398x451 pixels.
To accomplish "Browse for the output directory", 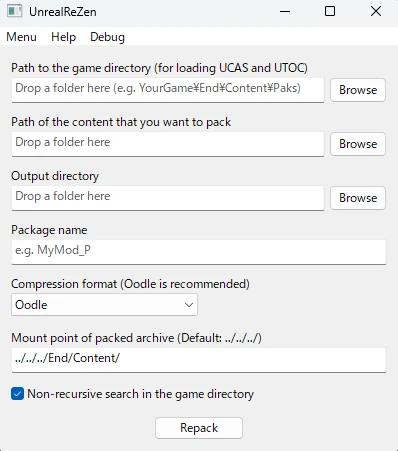I will coord(358,198).
